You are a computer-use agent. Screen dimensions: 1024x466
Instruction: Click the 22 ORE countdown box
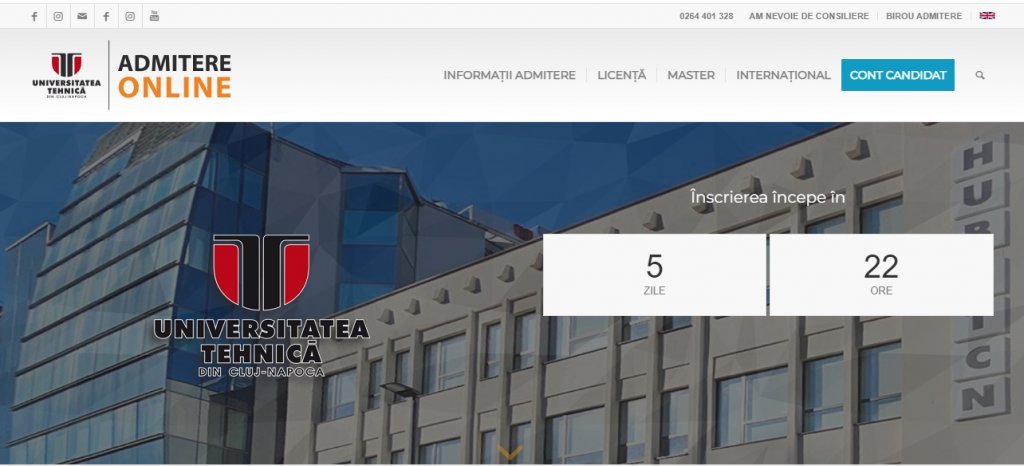(881, 275)
